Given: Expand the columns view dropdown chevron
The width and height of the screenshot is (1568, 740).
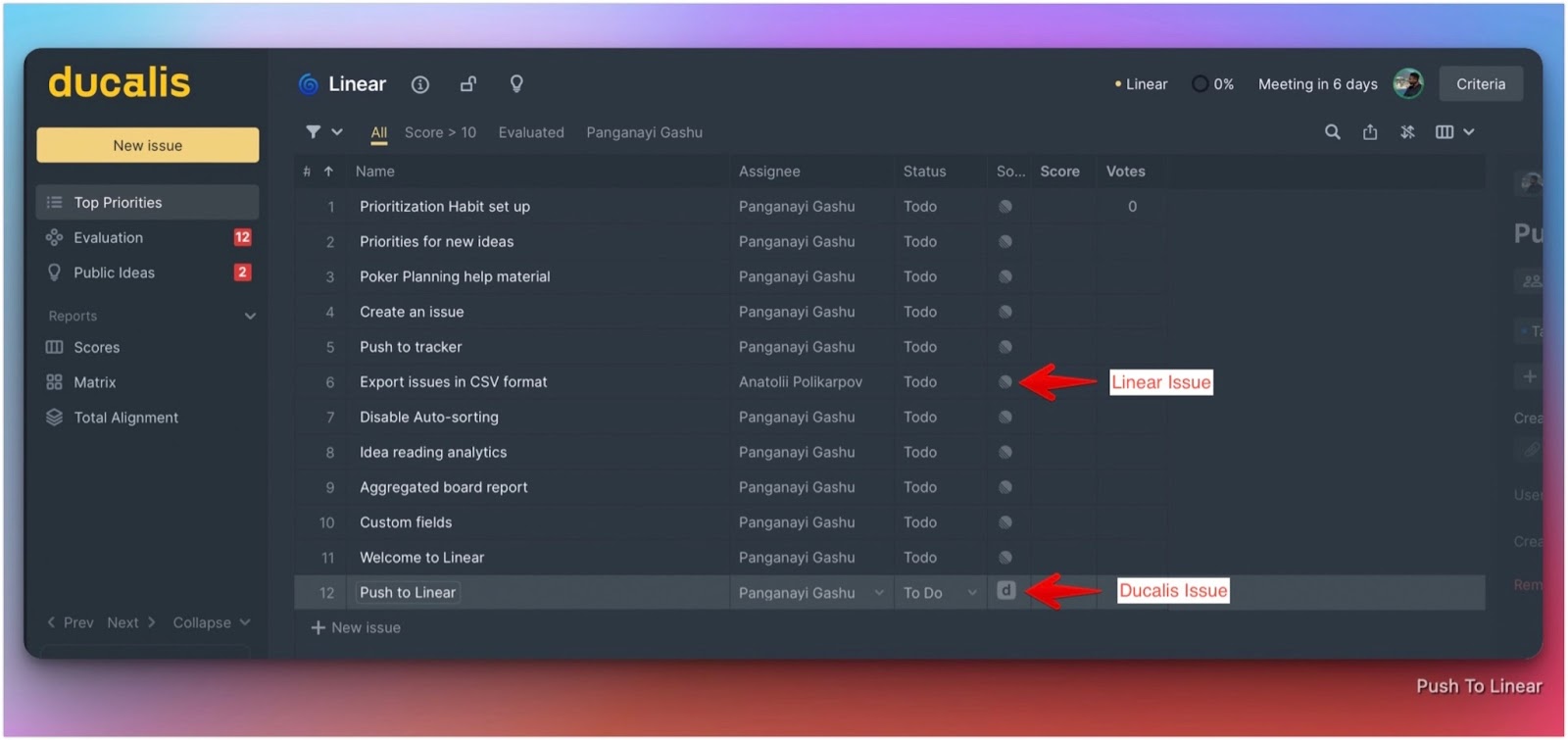Looking at the screenshot, I should click(x=1469, y=131).
